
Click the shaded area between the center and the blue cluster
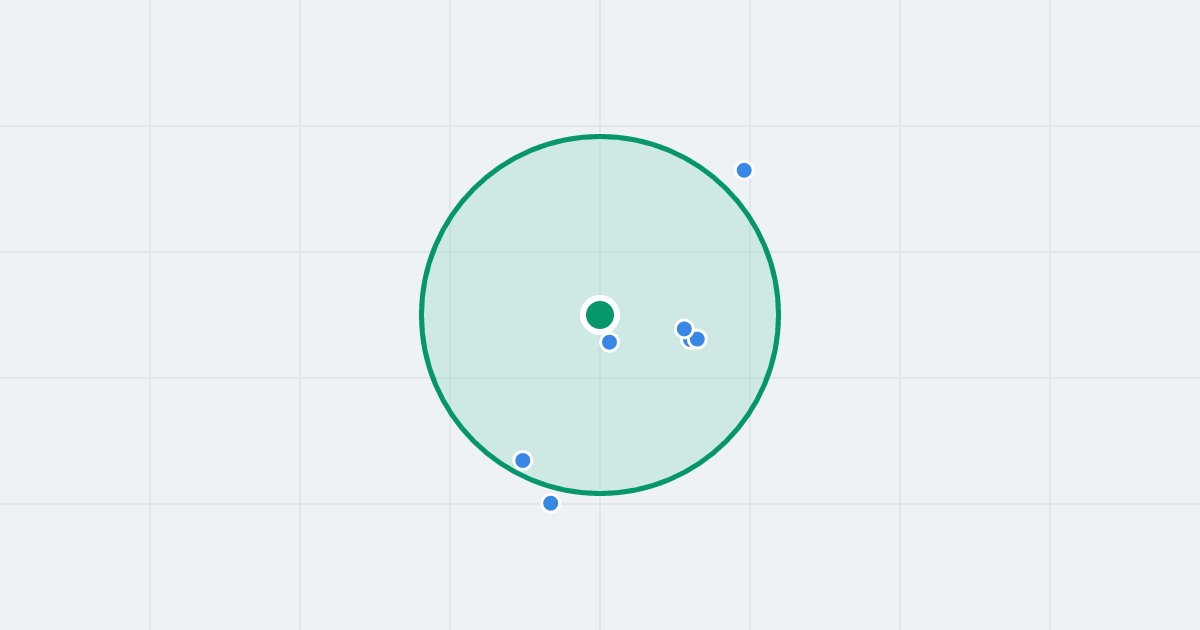pyautogui.click(x=645, y=322)
